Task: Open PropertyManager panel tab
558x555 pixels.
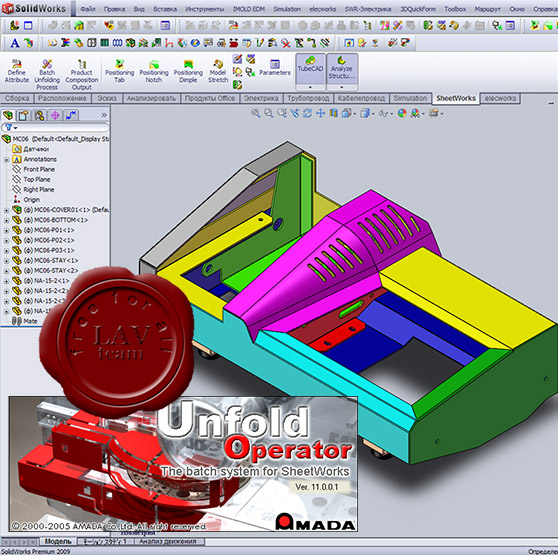Action: click(x=23, y=115)
